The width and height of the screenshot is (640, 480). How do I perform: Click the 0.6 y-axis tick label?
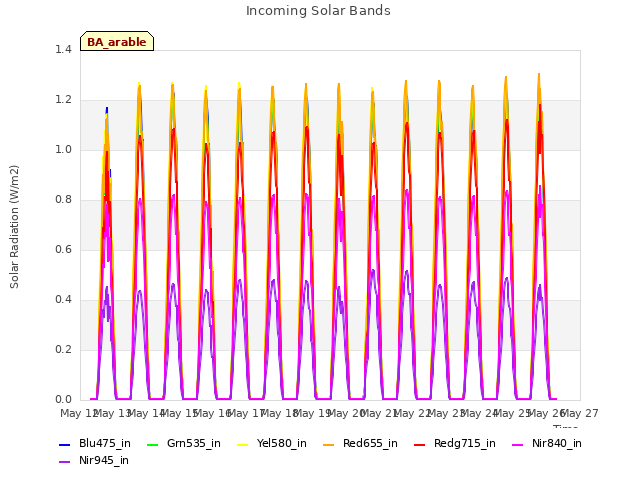(63, 249)
